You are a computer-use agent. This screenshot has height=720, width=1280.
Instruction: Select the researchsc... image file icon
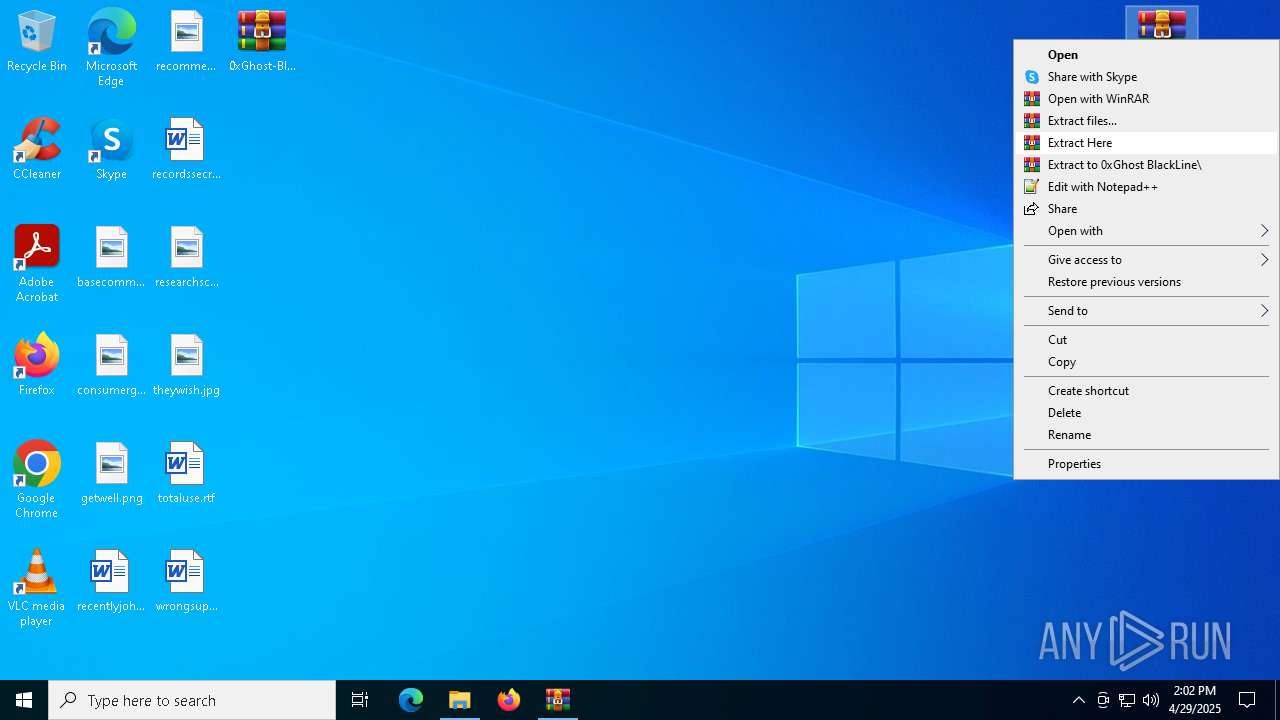click(186, 258)
